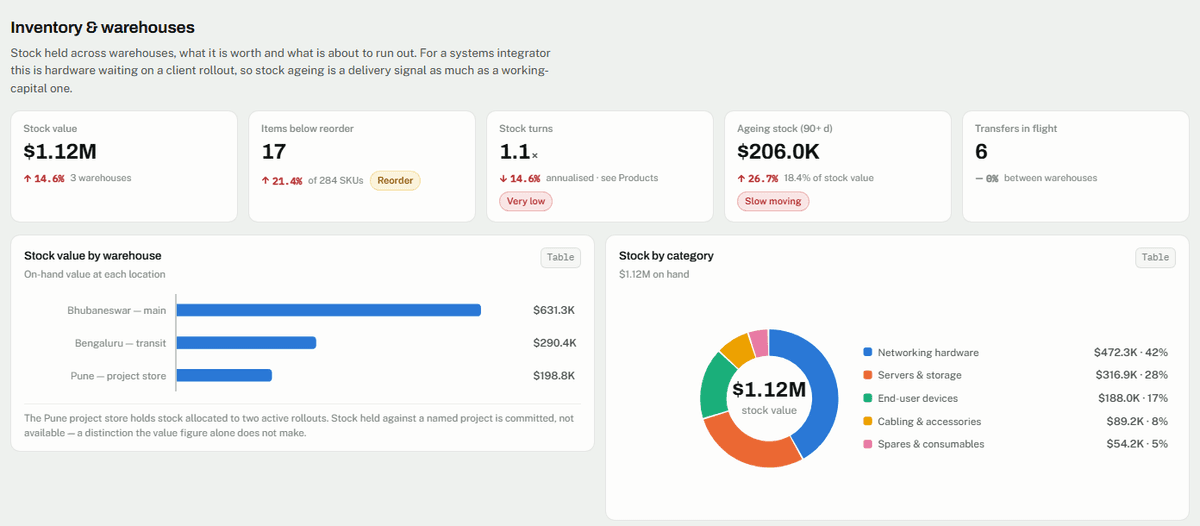The width and height of the screenshot is (1200, 526).
Task: Click the 0% change on Transfers in flight
Action: click(987, 178)
